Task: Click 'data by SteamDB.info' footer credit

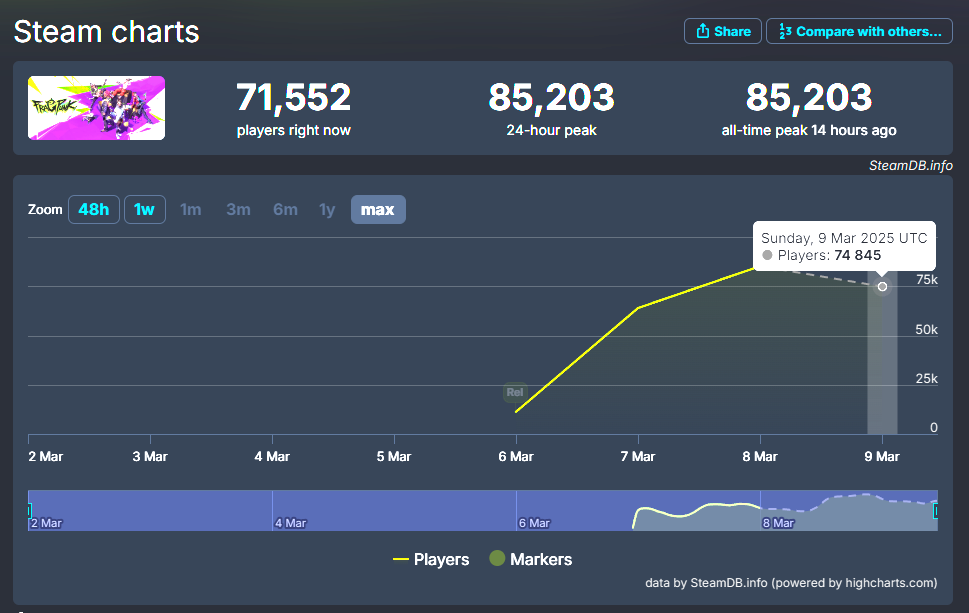Action: [791, 583]
